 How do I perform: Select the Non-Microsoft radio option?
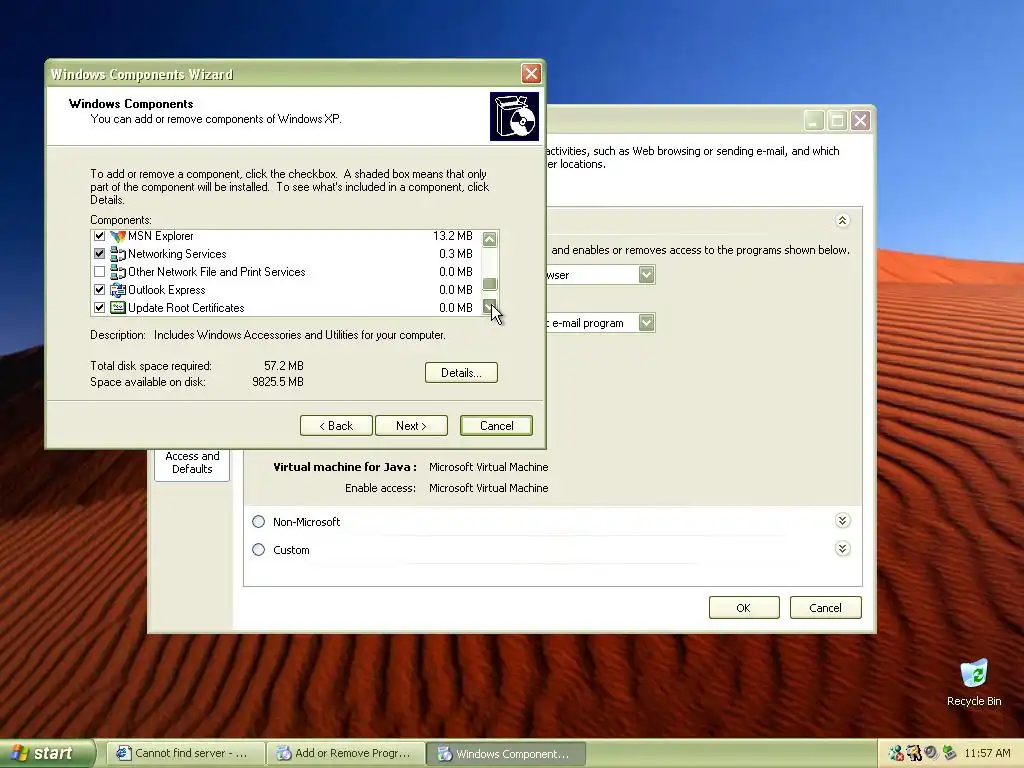pyautogui.click(x=259, y=522)
